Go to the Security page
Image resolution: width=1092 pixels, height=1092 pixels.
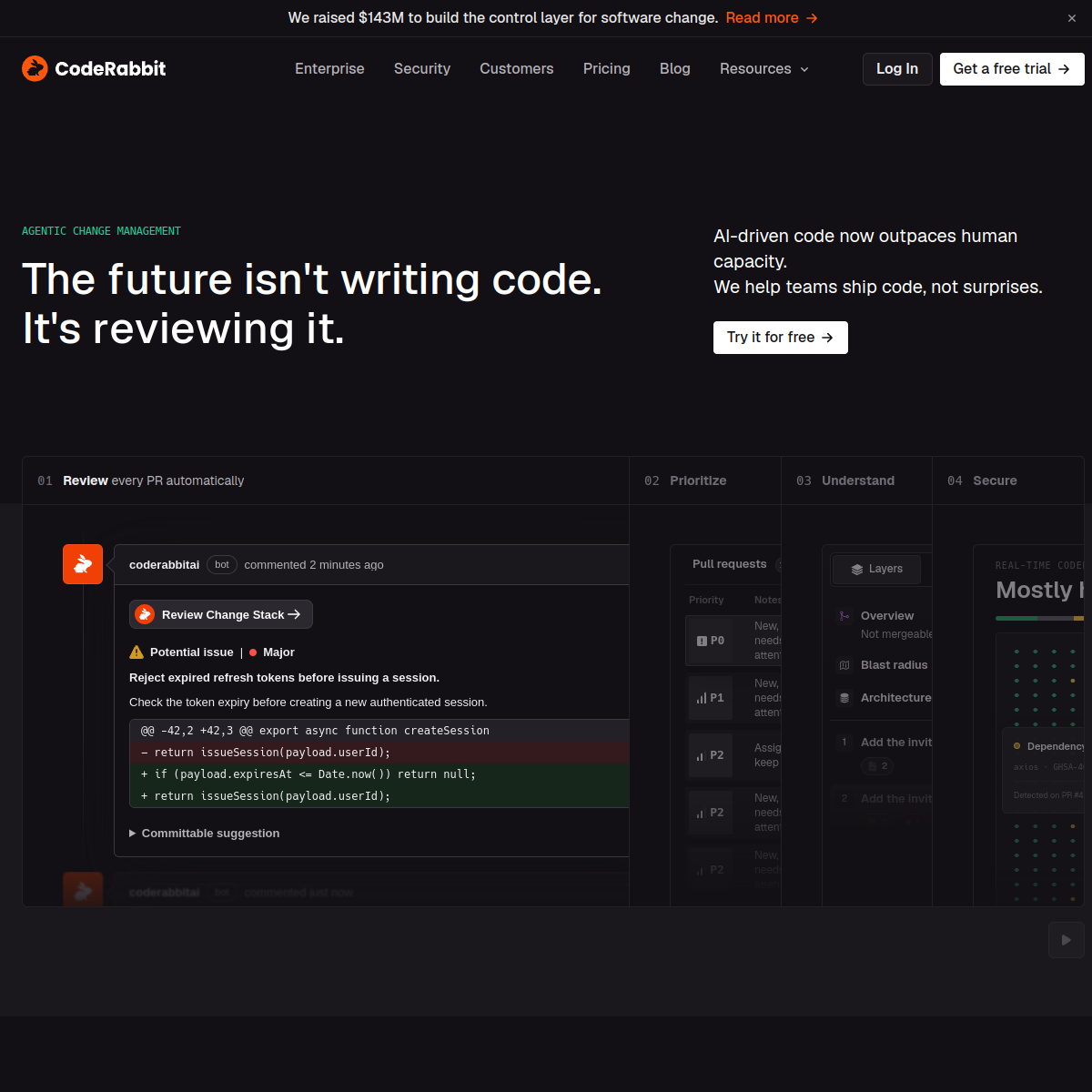pyautogui.click(x=422, y=69)
